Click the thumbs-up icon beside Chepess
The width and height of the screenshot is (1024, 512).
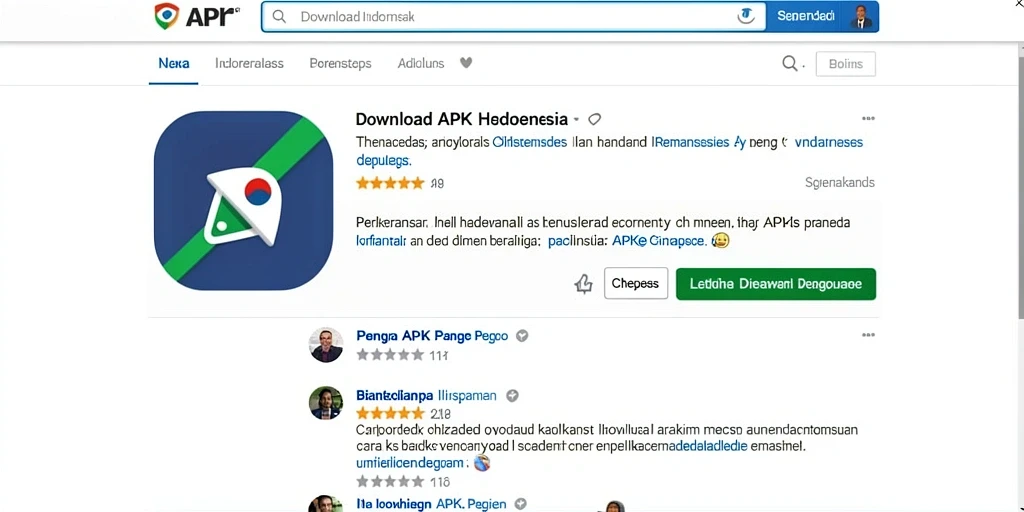point(583,283)
